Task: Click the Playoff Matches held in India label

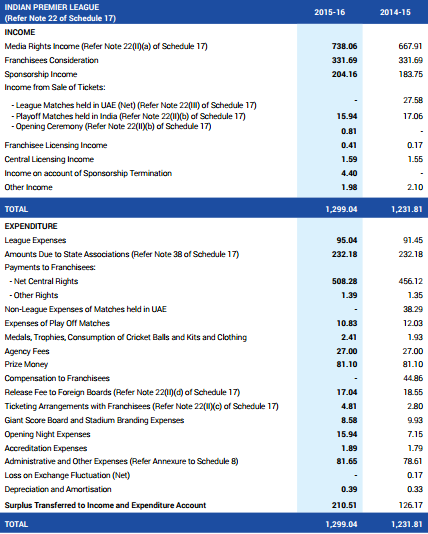Action: [x=128, y=116]
